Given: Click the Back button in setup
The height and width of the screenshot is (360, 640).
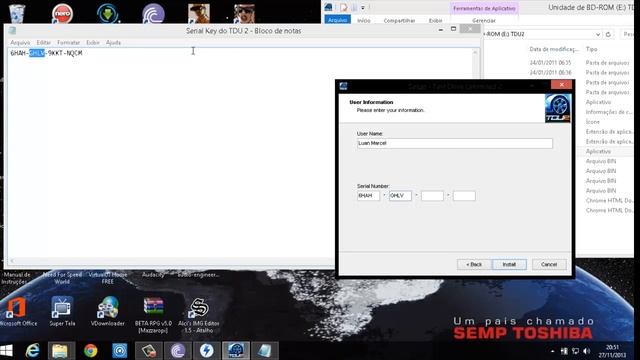Looking at the screenshot, I should click(x=473, y=264).
